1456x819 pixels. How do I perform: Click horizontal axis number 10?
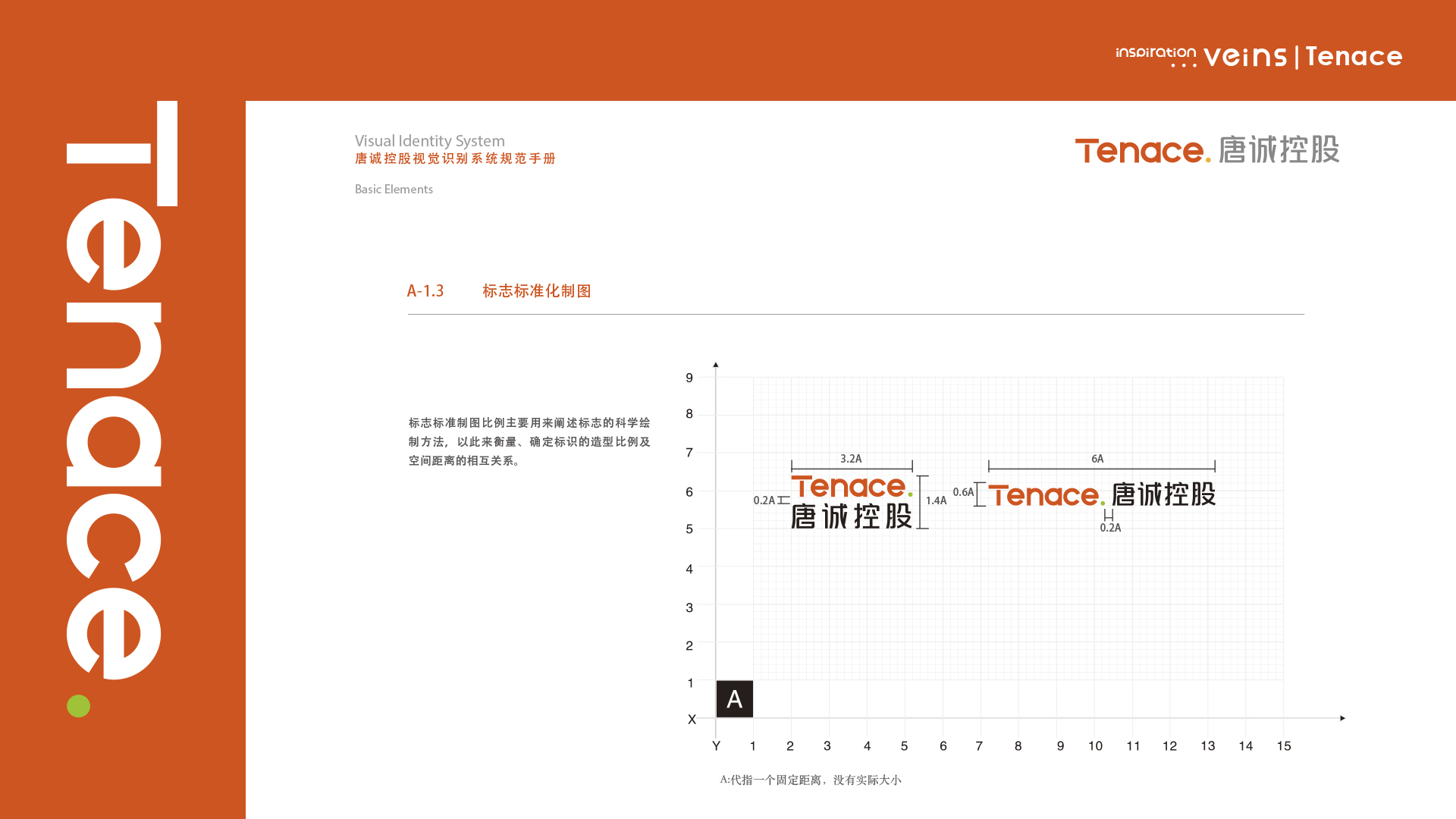point(1095,746)
